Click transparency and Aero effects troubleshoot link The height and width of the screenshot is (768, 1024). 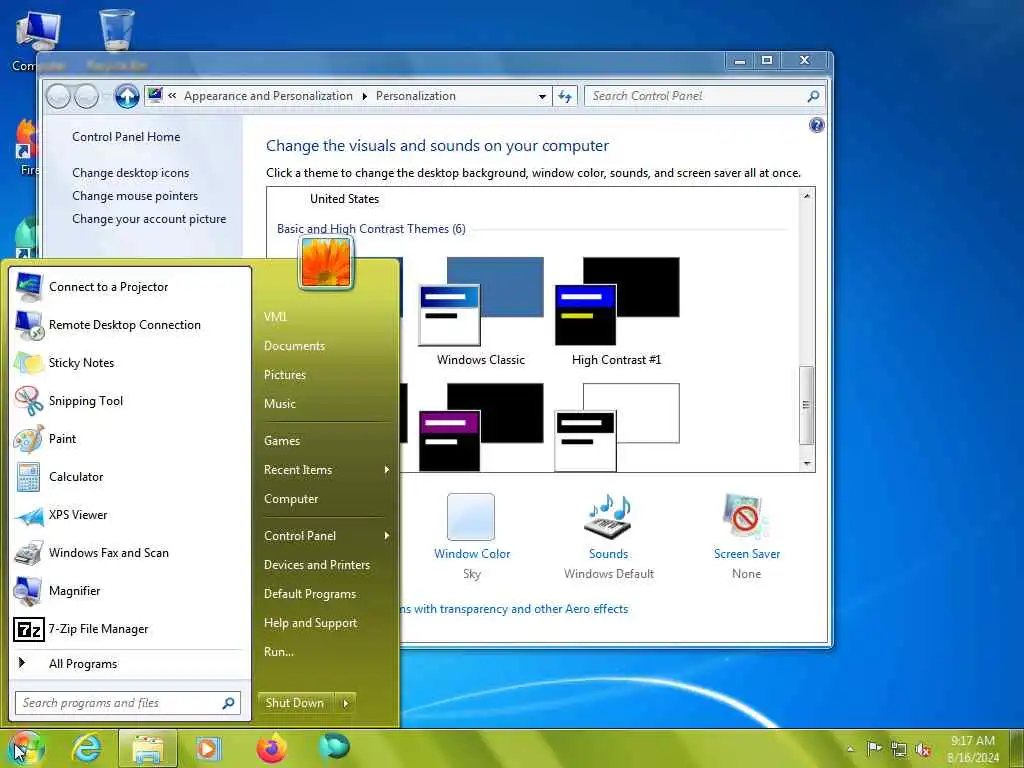pyautogui.click(x=514, y=609)
